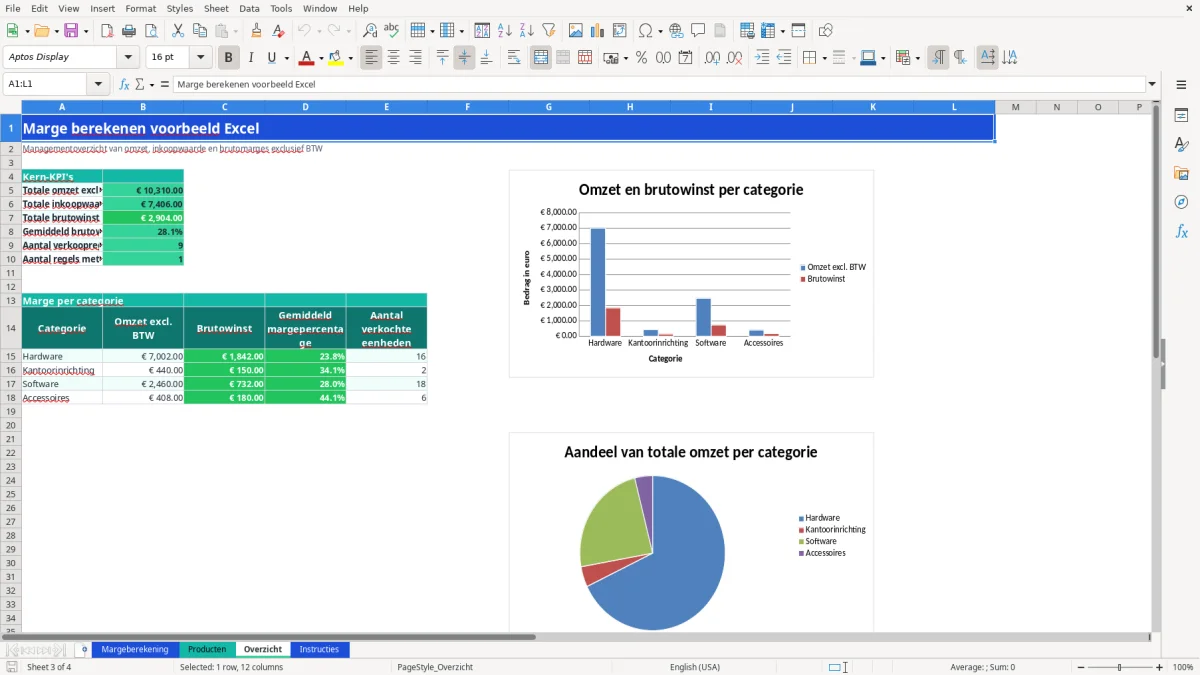Add decimal place icon

tap(713, 58)
